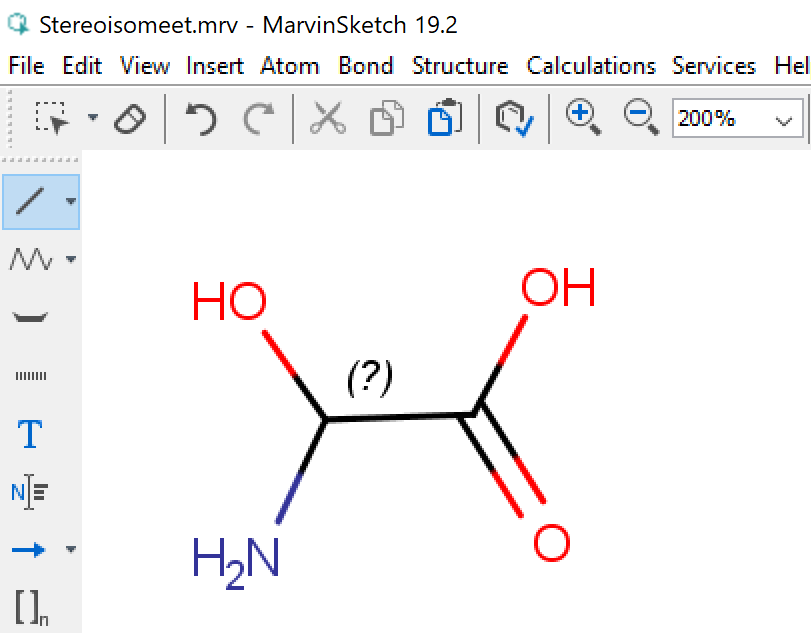Click the Zoom Out magnifier
The height and width of the screenshot is (633, 811).
tap(640, 117)
